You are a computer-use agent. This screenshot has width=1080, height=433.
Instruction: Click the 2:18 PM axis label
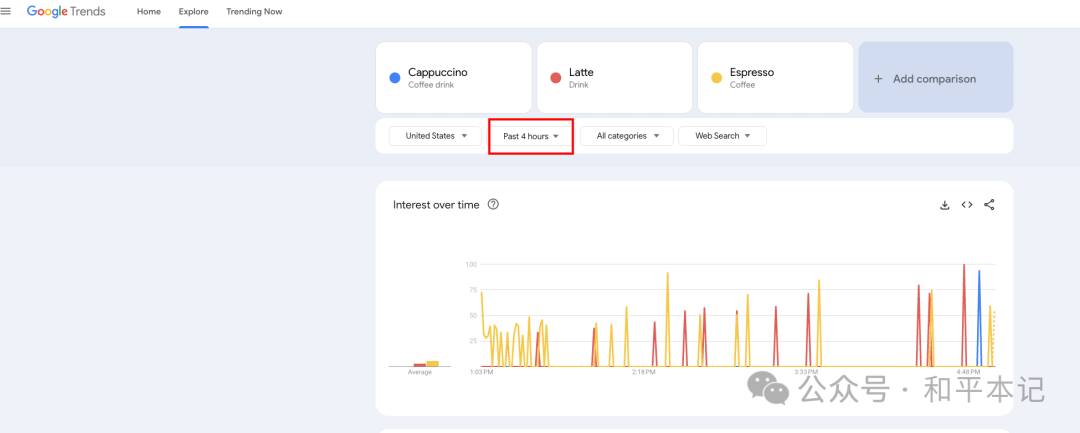click(x=643, y=372)
